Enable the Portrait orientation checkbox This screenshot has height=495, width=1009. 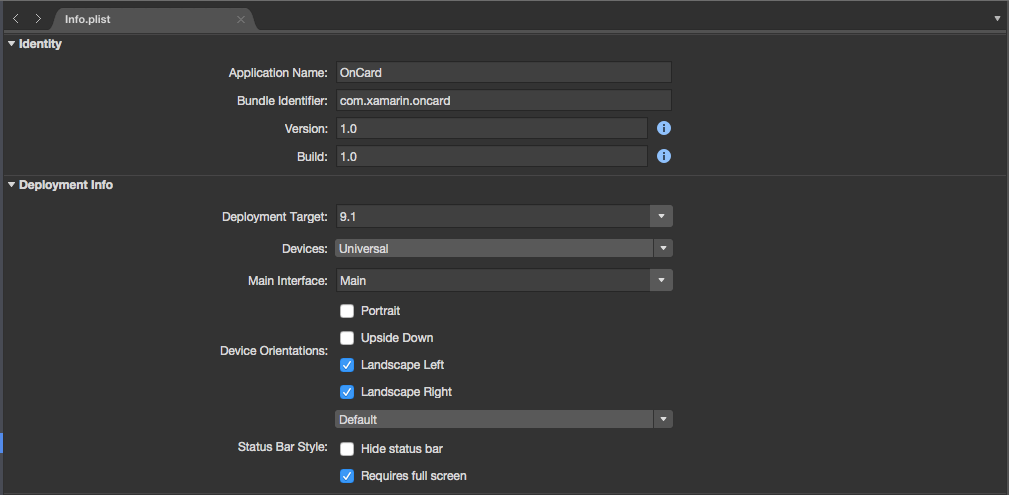point(347,311)
